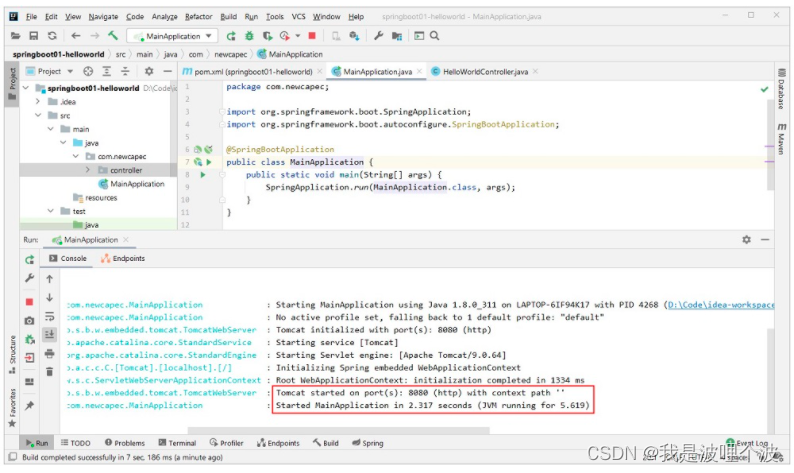Screen dimensions: 794x473
Task: Navigate forward with the right arrow icon
Action: tap(95, 36)
